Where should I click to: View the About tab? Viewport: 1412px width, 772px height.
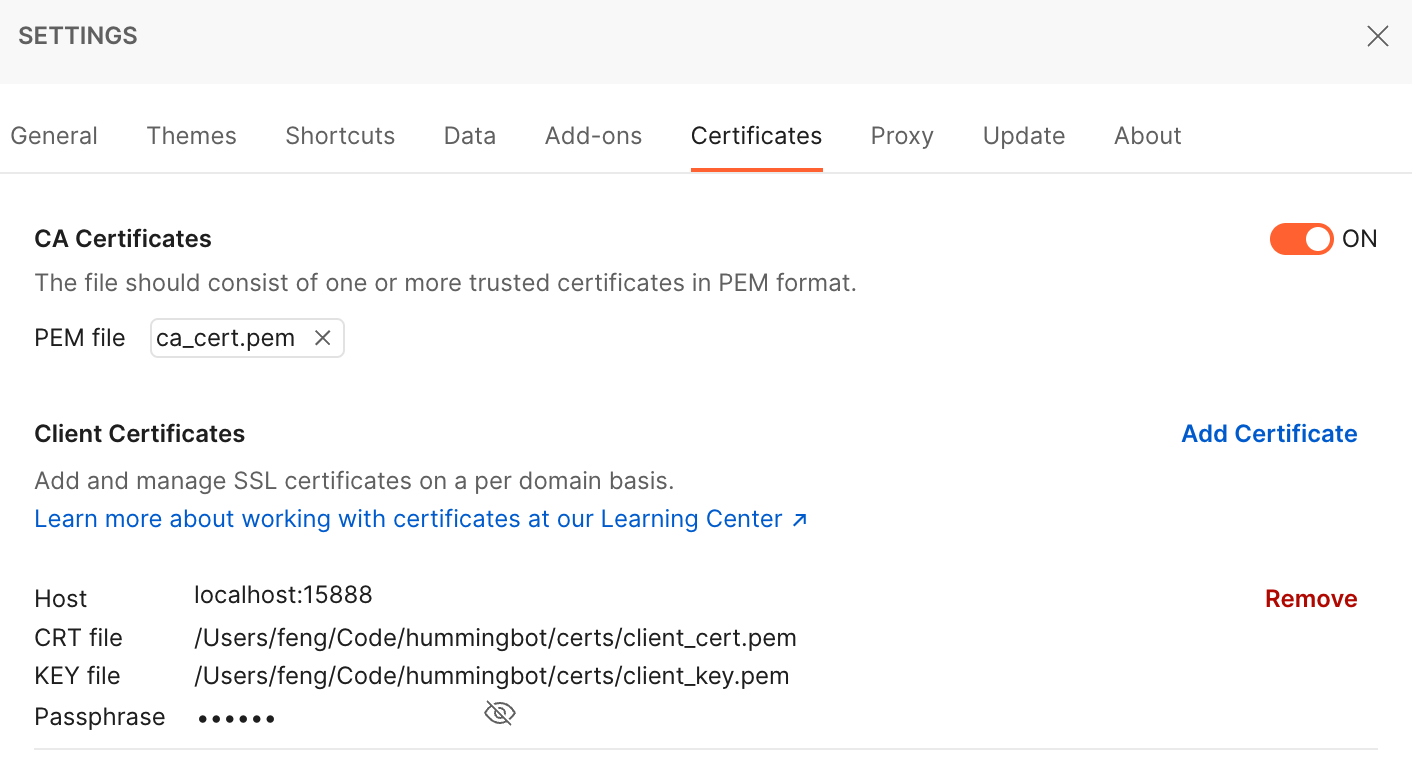pos(1148,136)
